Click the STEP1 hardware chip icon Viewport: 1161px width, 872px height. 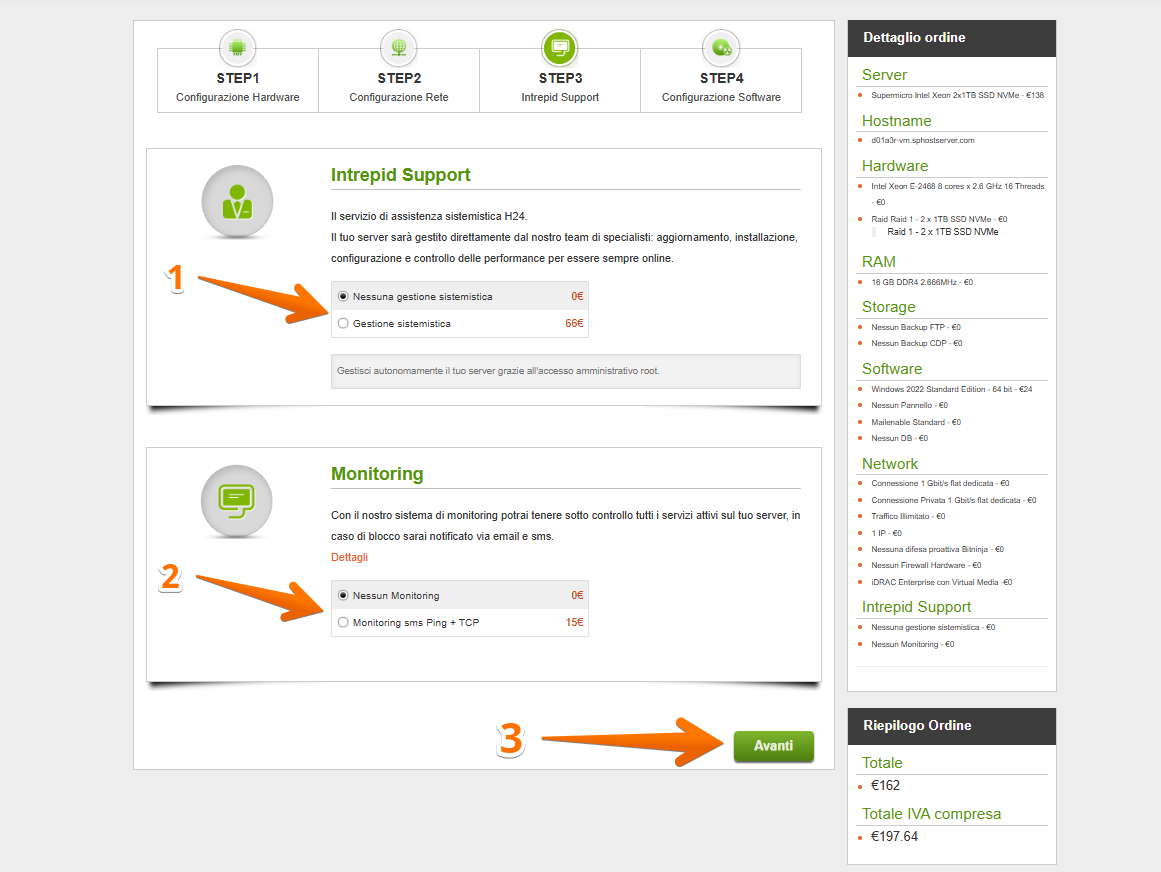click(x=237, y=47)
